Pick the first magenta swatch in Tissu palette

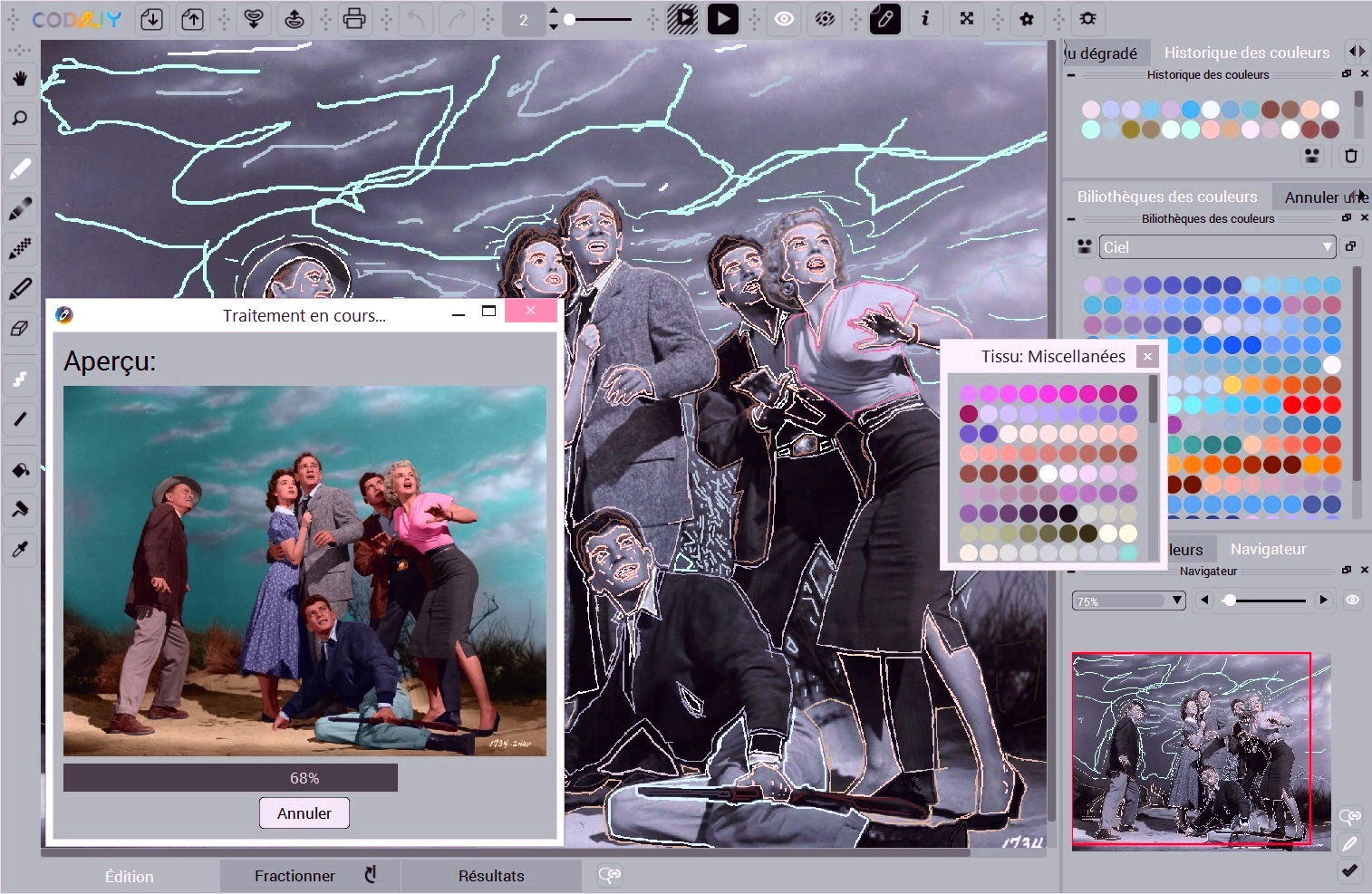(x=969, y=393)
